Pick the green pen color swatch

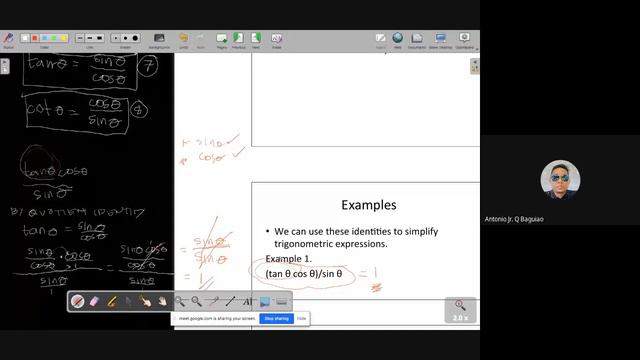(54, 38)
